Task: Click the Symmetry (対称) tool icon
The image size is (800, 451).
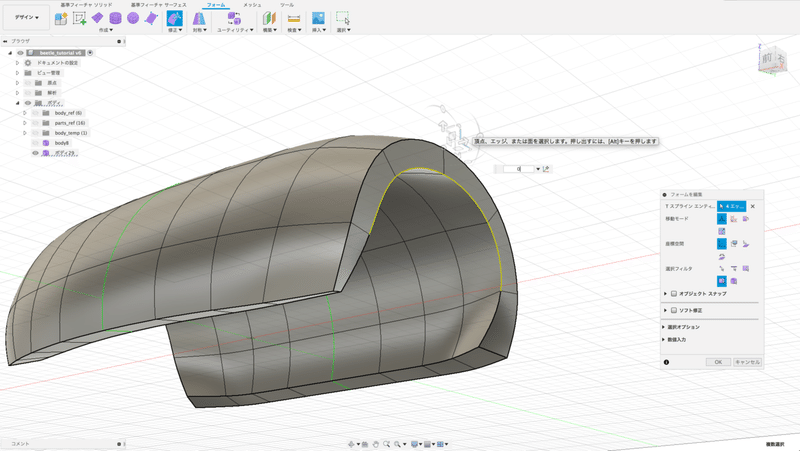Action: point(198,18)
